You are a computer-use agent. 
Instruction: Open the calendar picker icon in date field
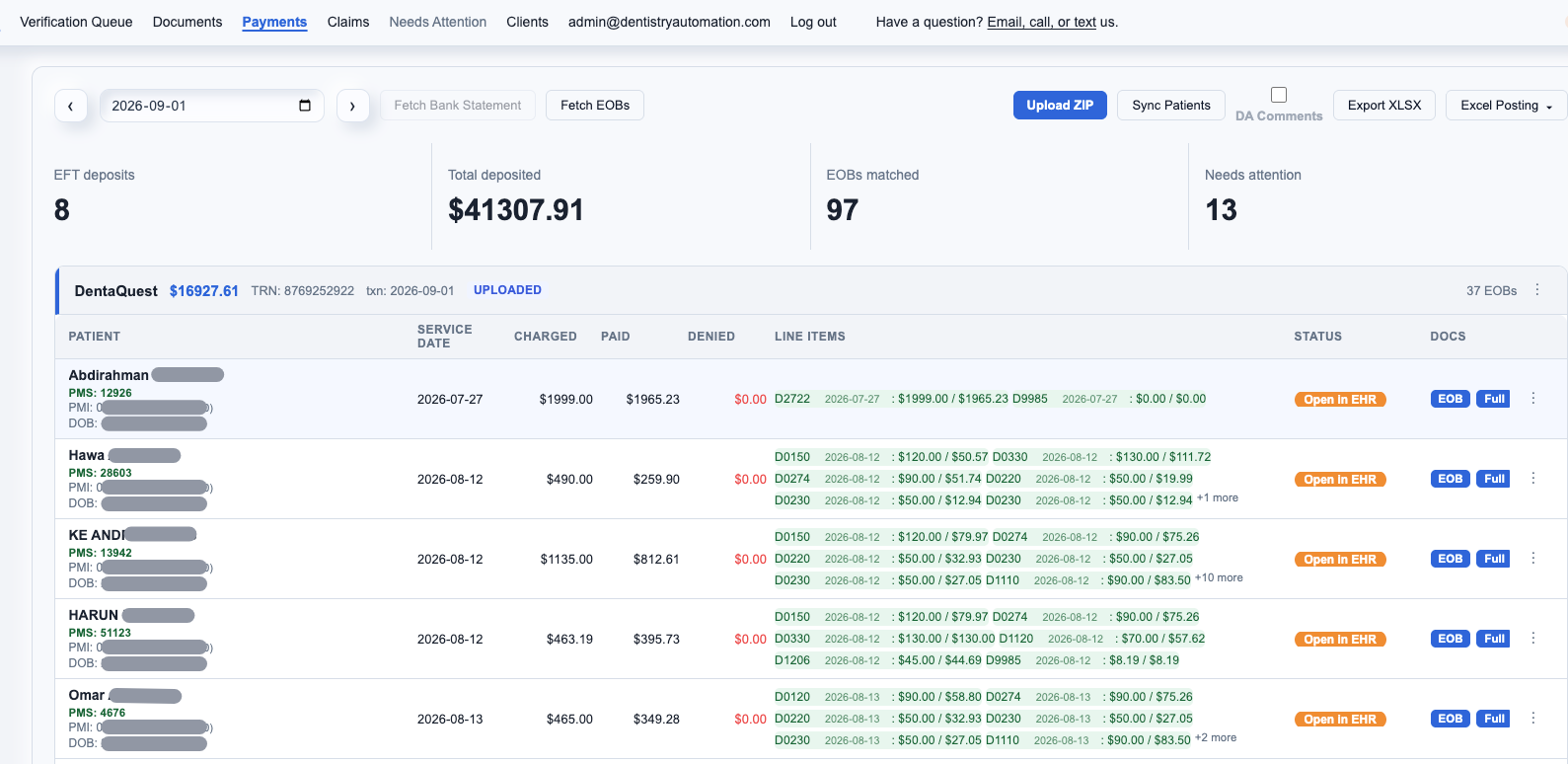coord(305,106)
